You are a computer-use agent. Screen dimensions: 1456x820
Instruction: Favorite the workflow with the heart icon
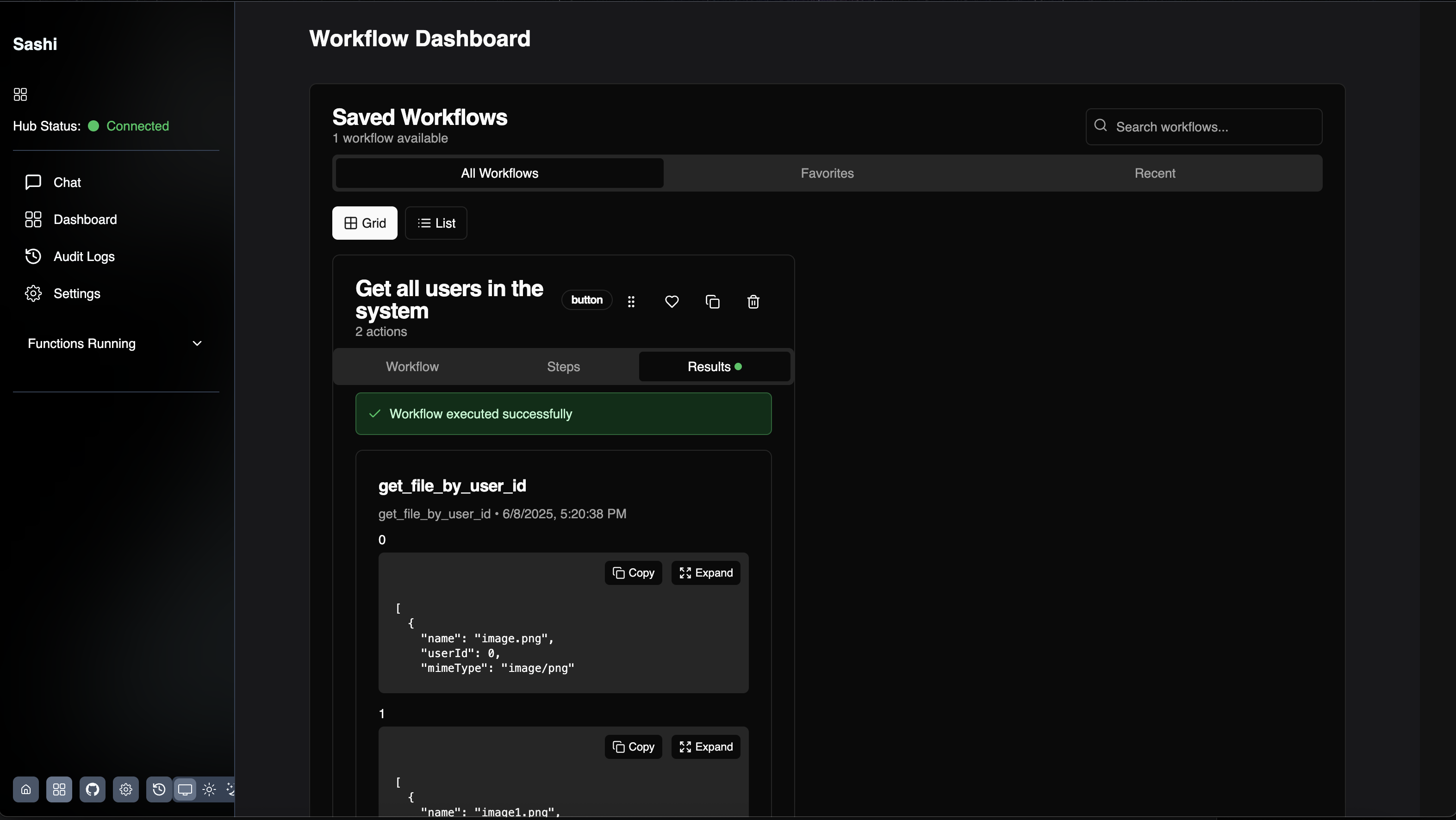tap(672, 302)
